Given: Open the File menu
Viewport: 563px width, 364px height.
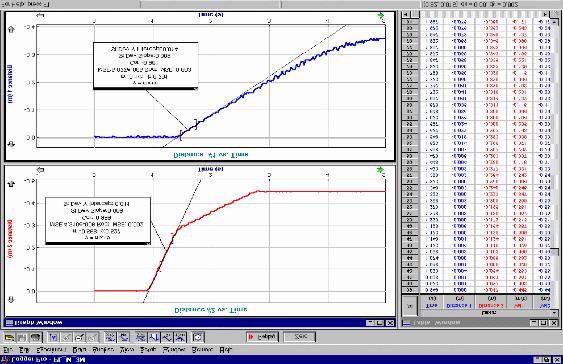Looking at the screenshot, I should [x=8, y=349].
